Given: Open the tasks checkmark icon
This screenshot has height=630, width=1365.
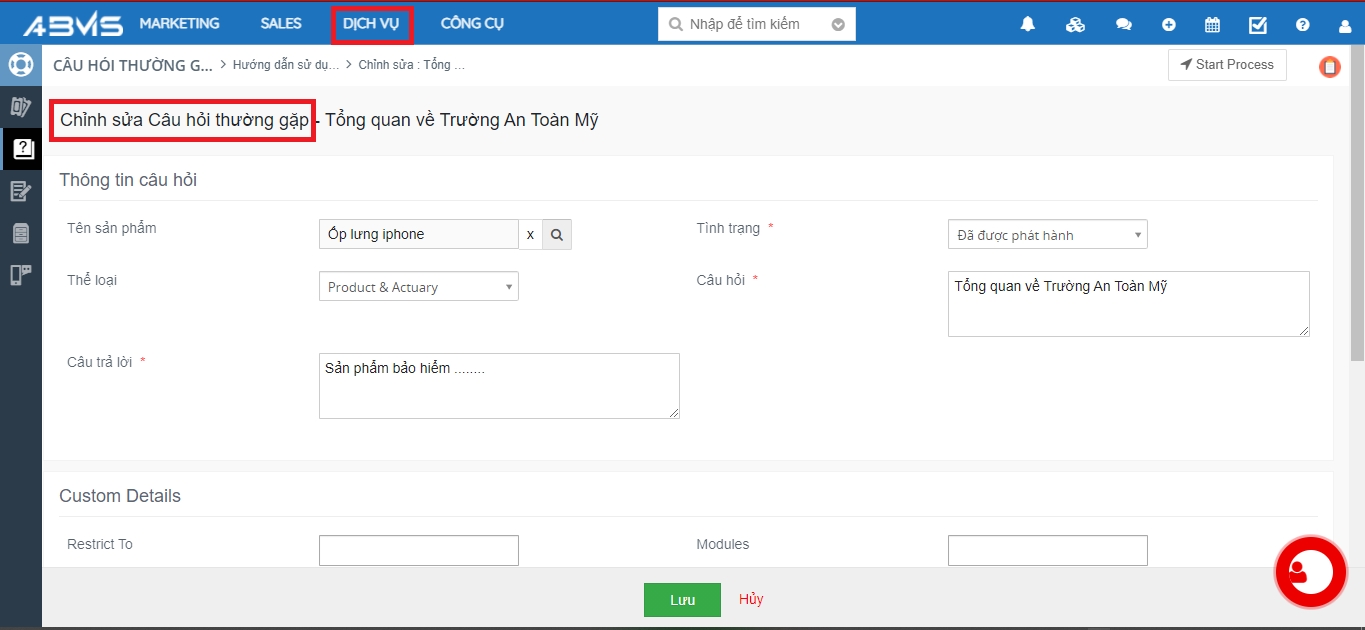Looking at the screenshot, I should 1258,24.
